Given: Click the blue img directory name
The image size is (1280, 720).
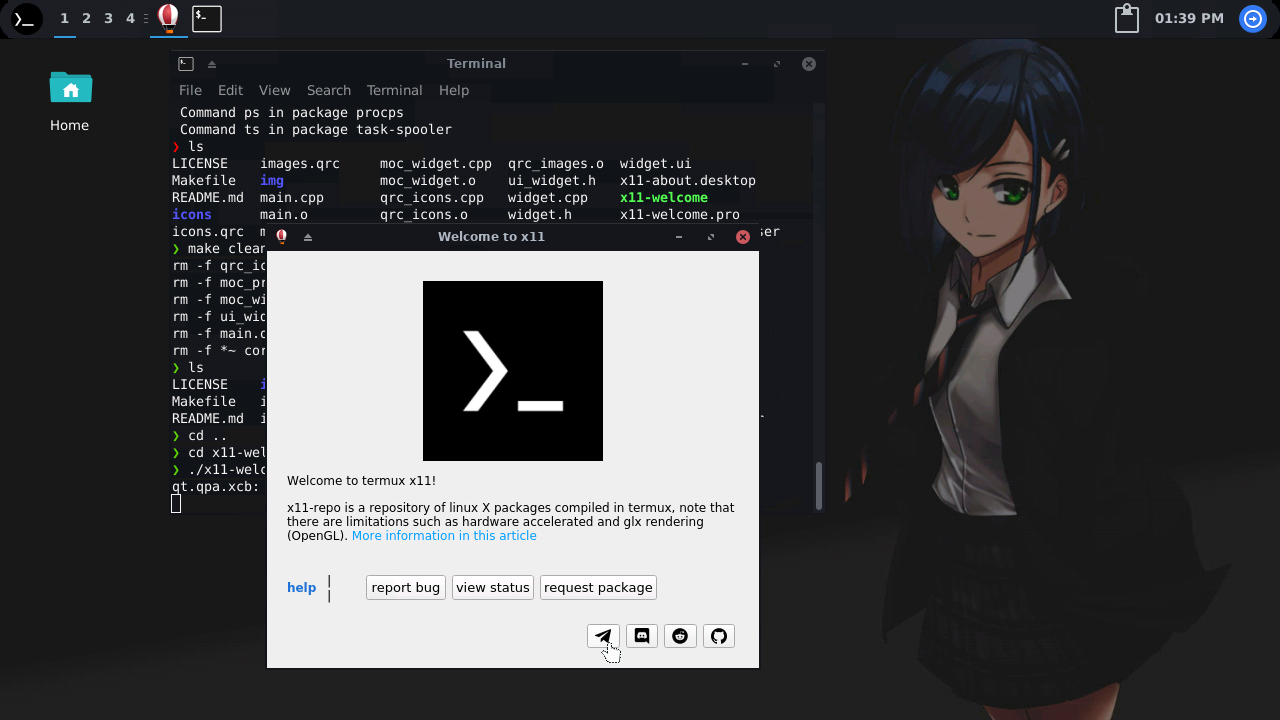Looking at the screenshot, I should click(x=272, y=181).
